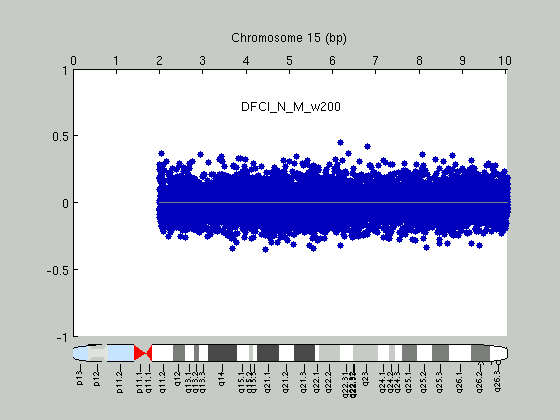
Task: Select the dark q14 band on ideogram
Action: click(222, 353)
